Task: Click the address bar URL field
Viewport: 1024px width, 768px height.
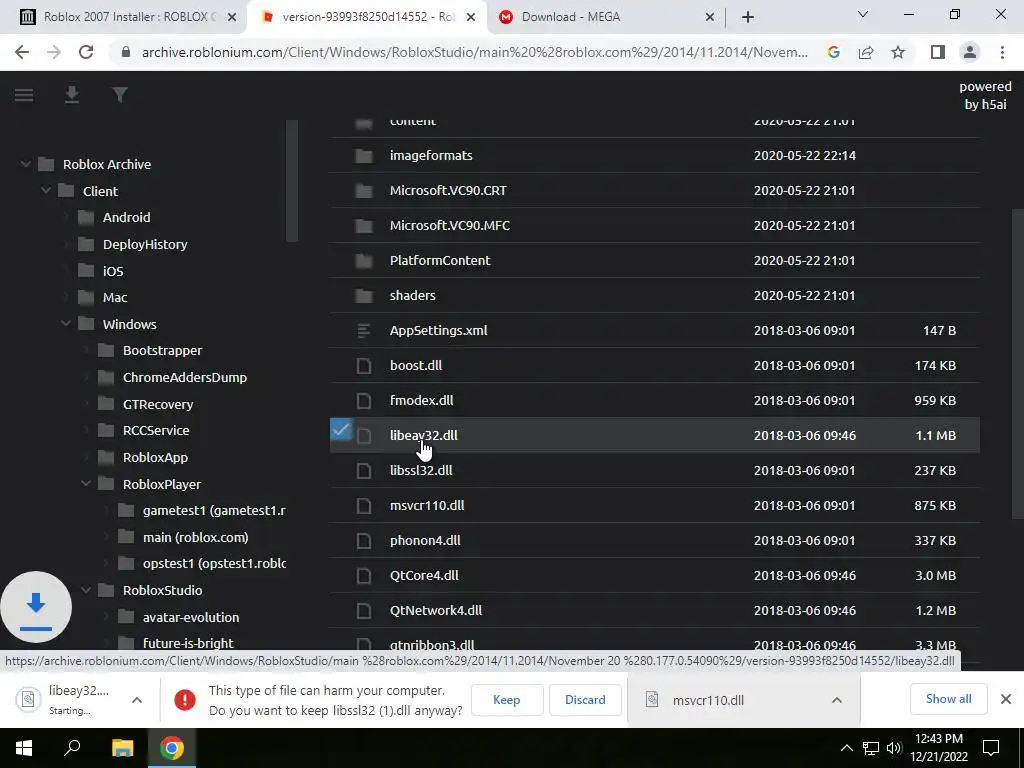Action: 475,52
